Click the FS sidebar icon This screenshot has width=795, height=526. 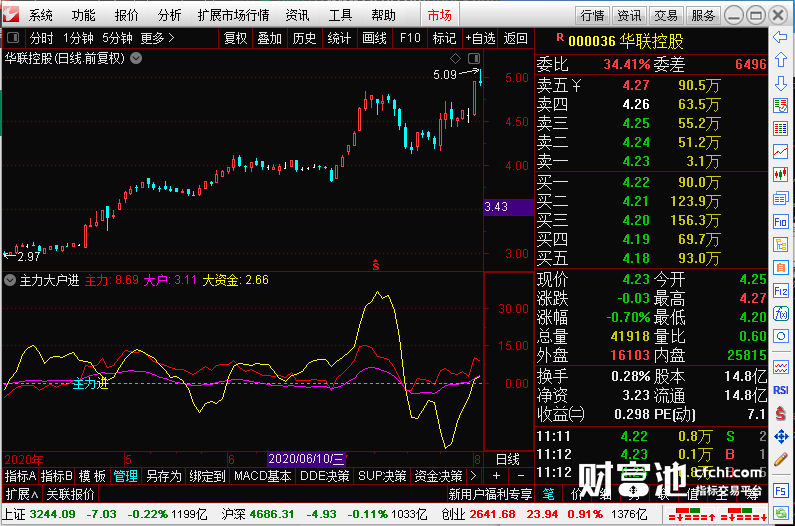tap(780, 490)
